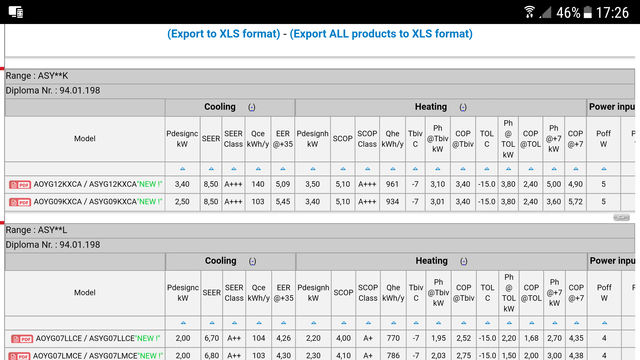
Task: Open PDF for AOYG12KXCA / ASYG12KXCA
Action: click(x=20, y=185)
